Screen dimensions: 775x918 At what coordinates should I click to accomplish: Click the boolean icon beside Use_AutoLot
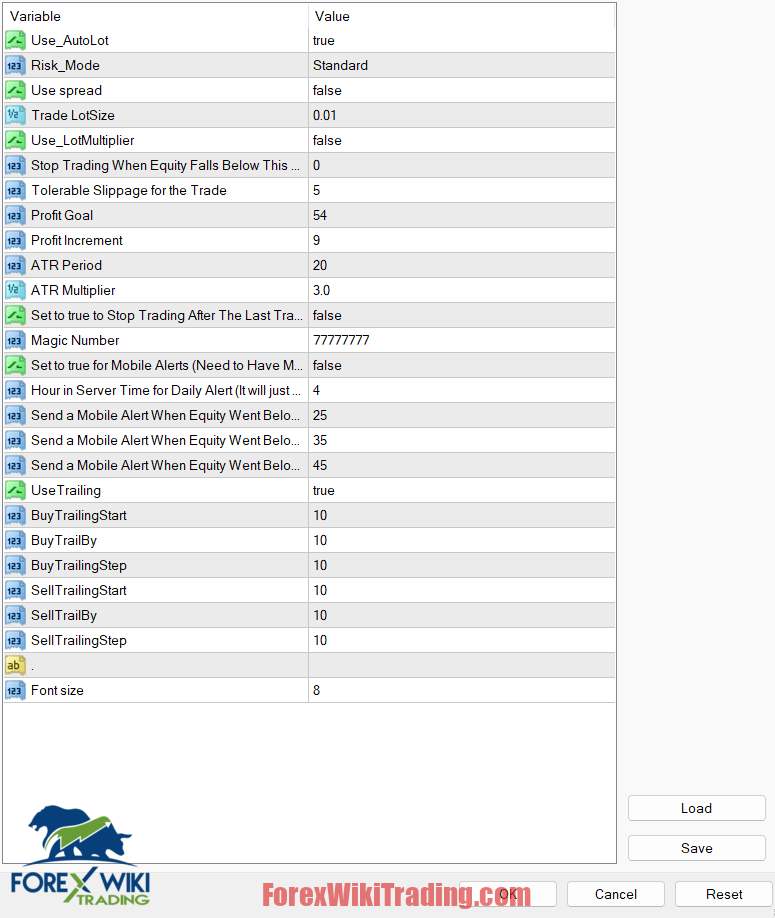[x=15, y=40]
